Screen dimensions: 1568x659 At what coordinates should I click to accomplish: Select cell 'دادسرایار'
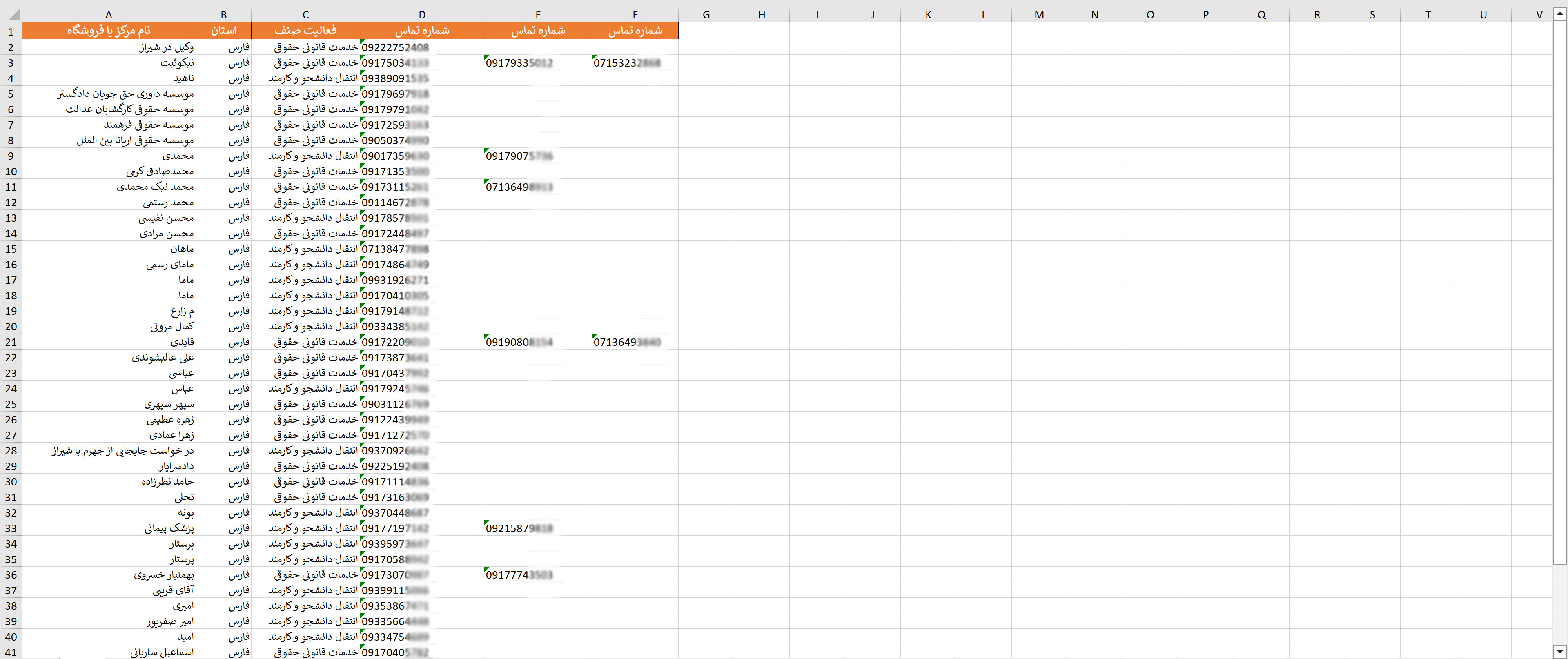pos(108,466)
